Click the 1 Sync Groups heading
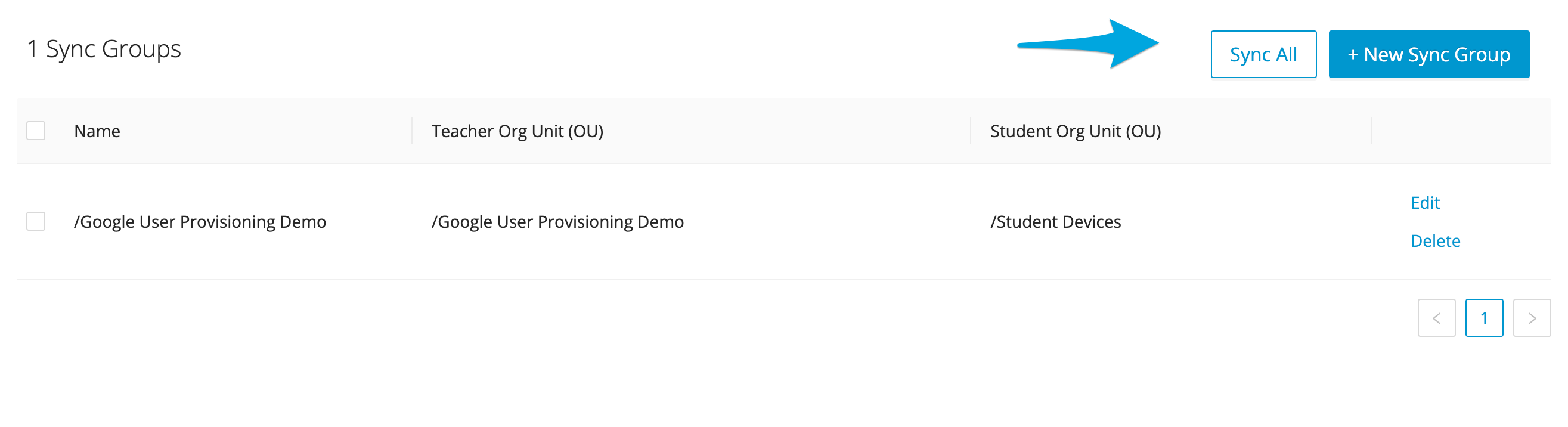This screenshot has width=1568, height=427. point(104,49)
